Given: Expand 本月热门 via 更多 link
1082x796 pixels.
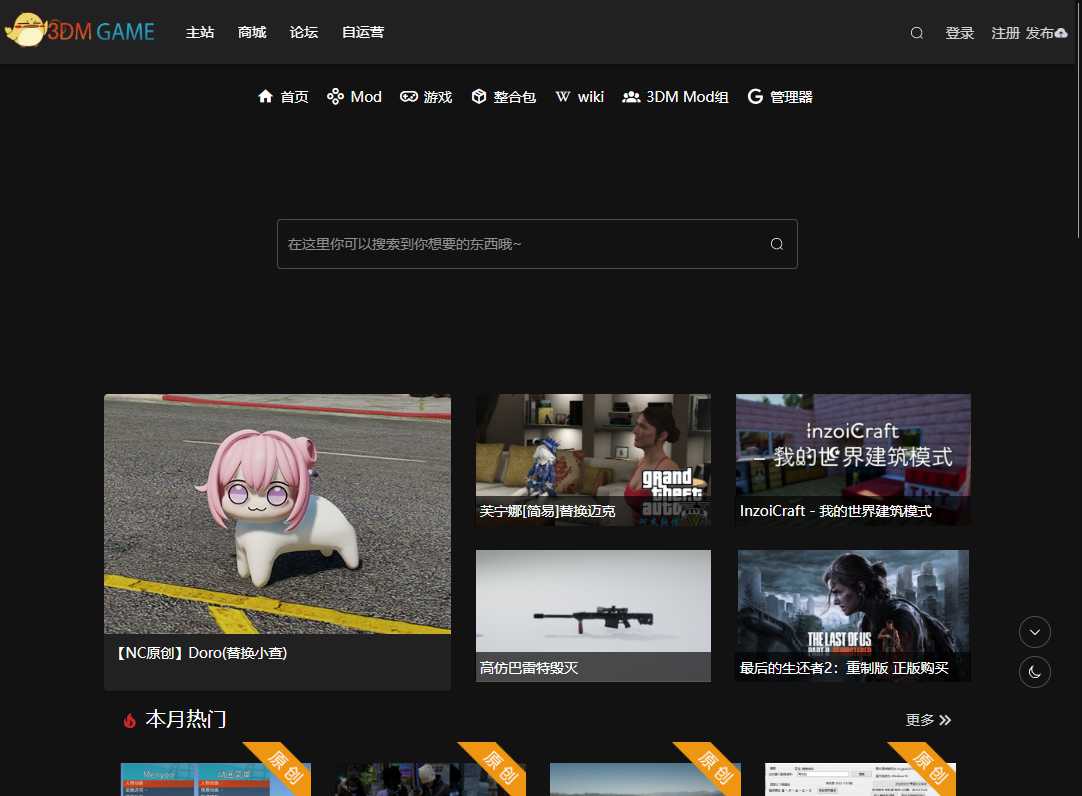Looking at the screenshot, I should pyautogui.click(x=928, y=720).
